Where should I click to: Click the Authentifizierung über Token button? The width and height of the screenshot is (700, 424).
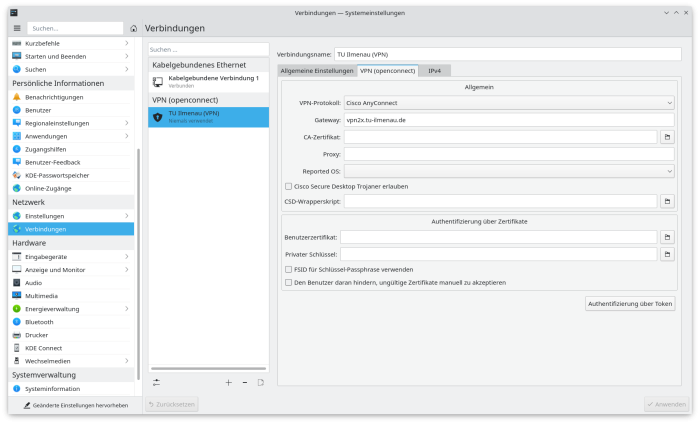click(630, 304)
